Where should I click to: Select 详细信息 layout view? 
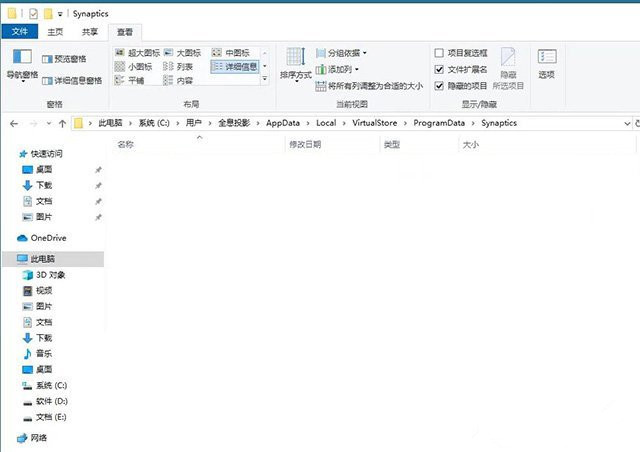point(235,67)
